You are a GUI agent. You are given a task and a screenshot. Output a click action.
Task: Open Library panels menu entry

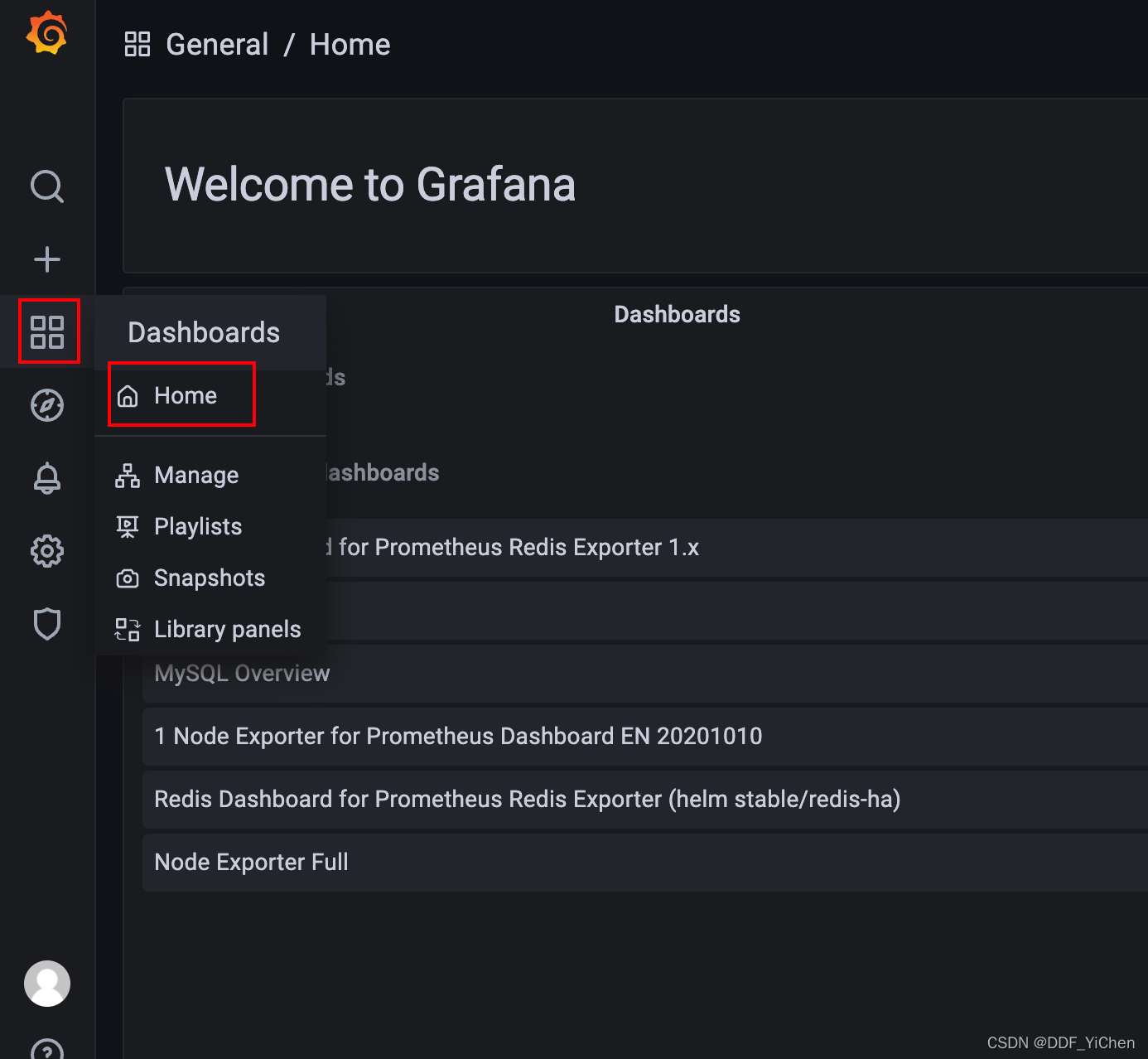[x=228, y=630]
